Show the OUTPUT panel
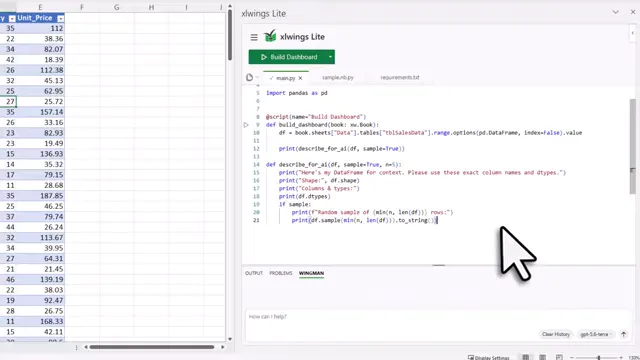 point(253,273)
